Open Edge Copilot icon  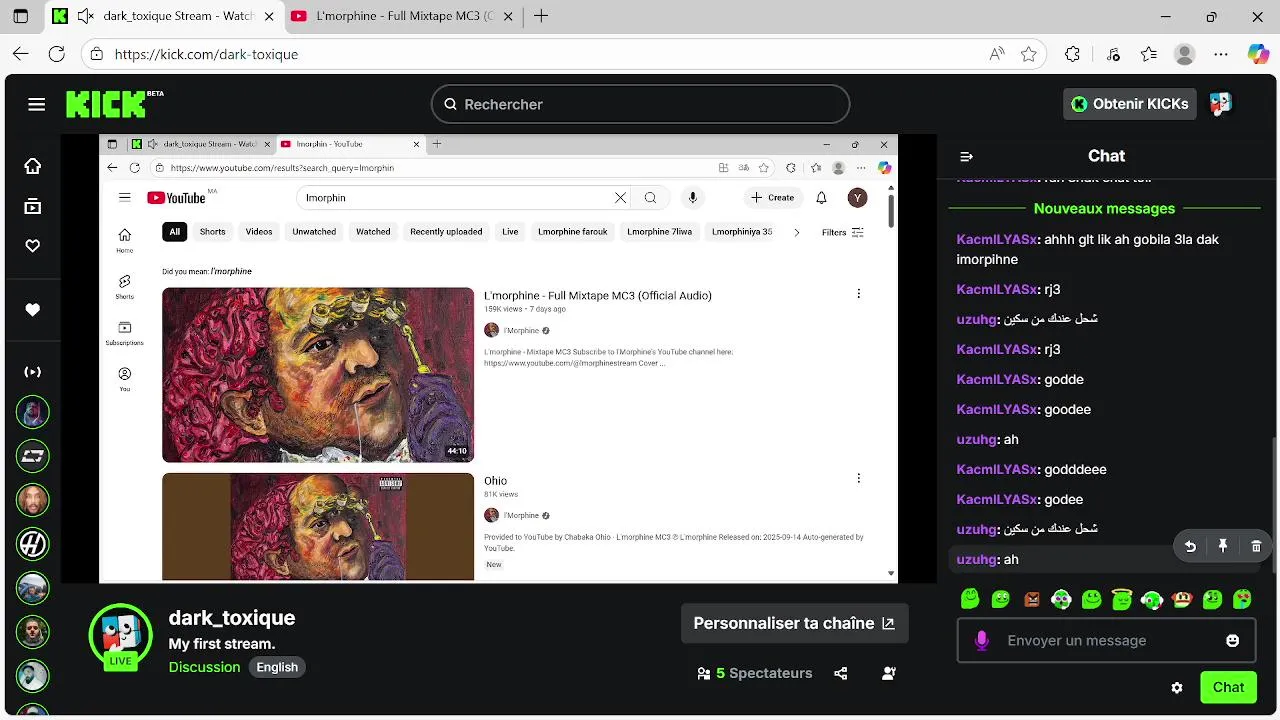[1258, 54]
